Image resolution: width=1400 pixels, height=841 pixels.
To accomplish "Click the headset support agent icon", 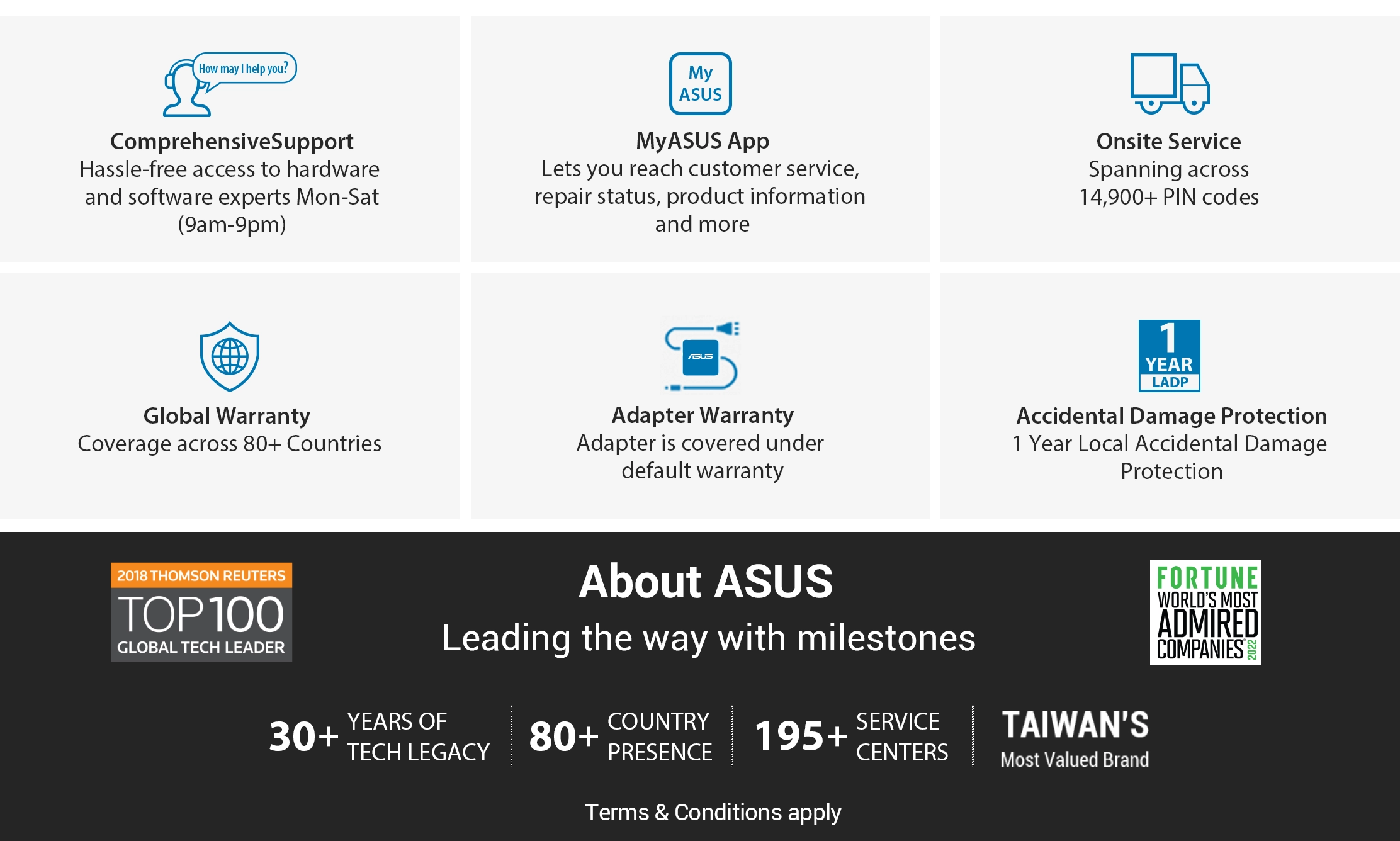I will tap(230, 84).
